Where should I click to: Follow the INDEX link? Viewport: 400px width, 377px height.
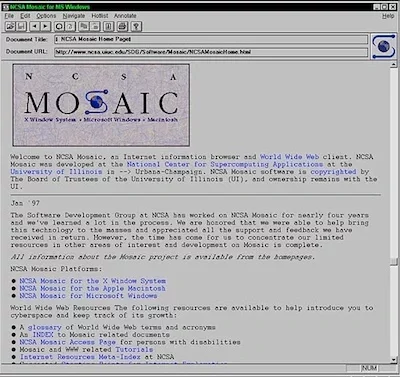[x=43, y=335]
